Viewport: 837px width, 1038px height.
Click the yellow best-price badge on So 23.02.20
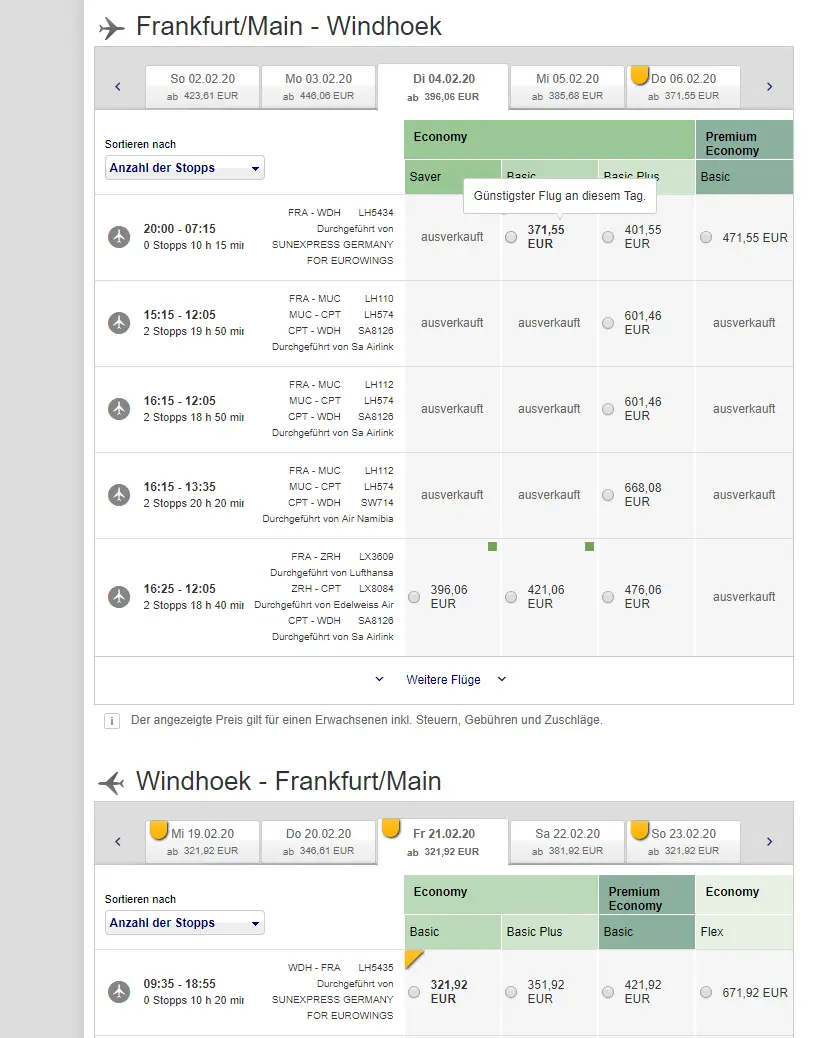click(639, 830)
